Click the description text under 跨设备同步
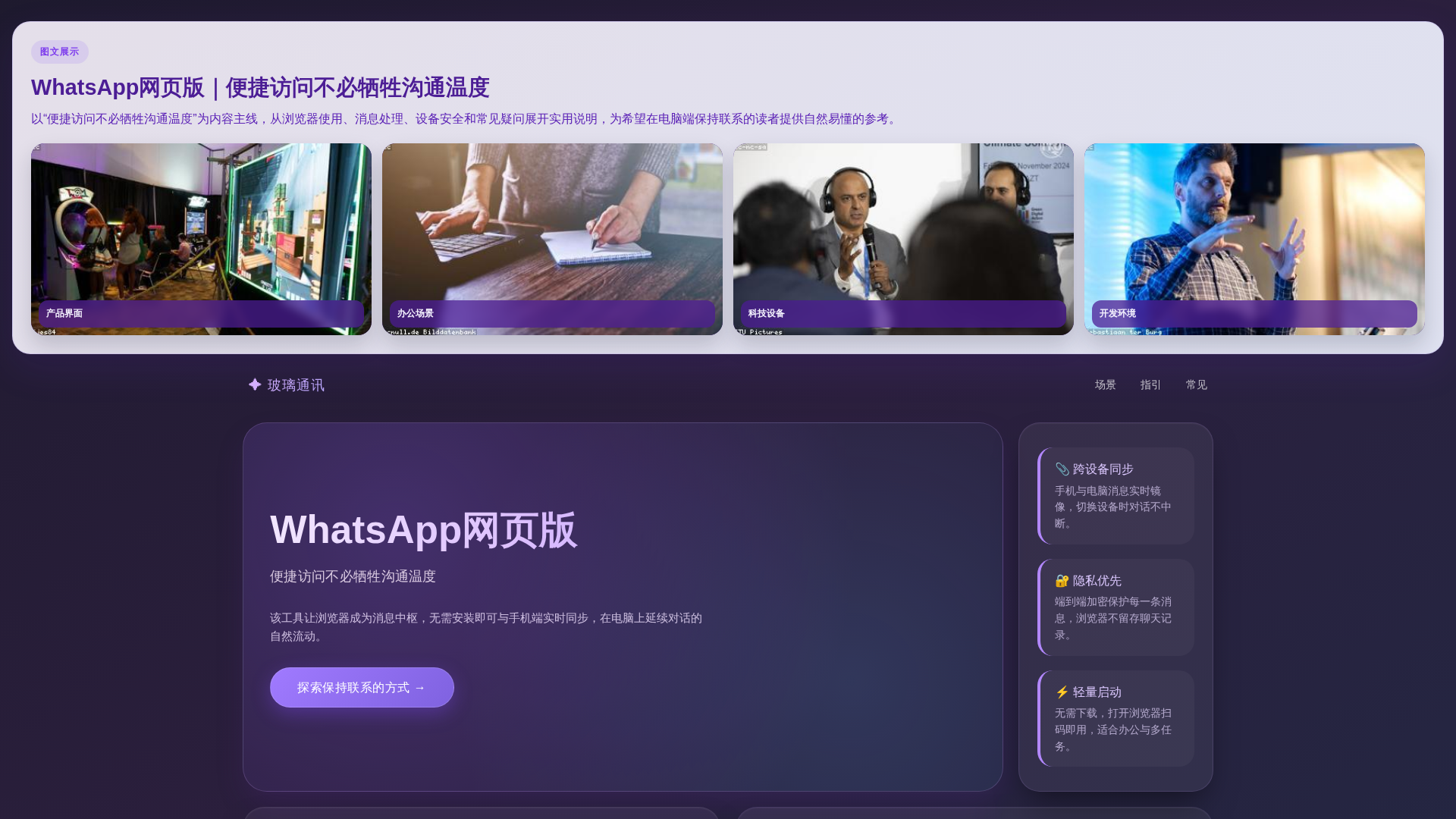Image resolution: width=1456 pixels, height=819 pixels. [1113, 507]
